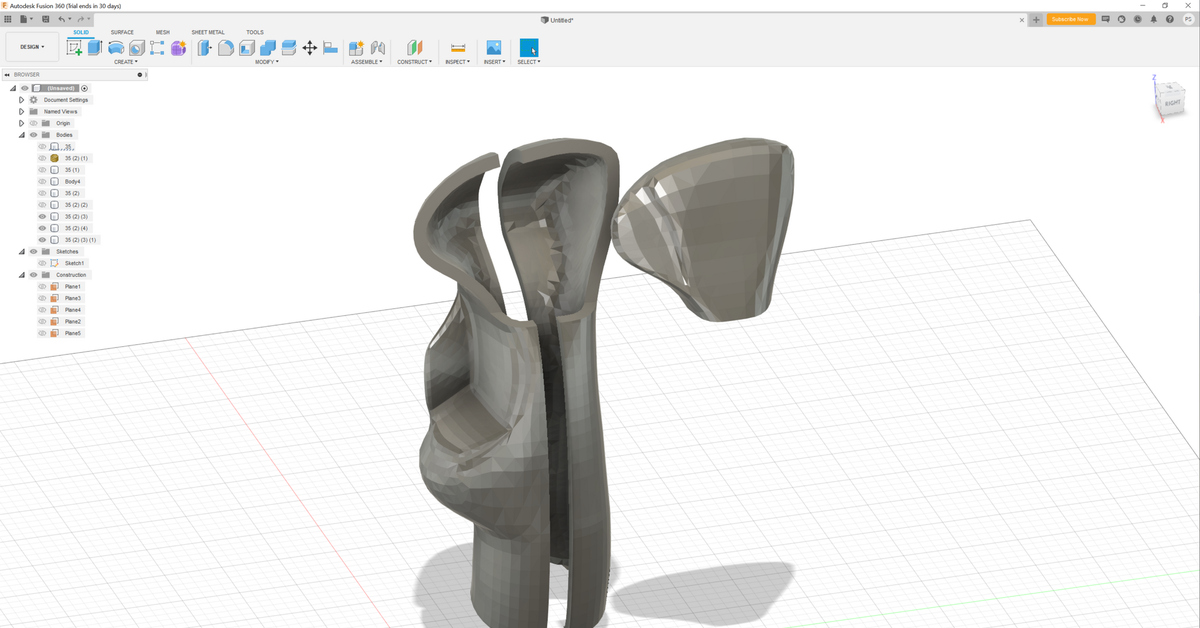Click the RIGHT face of the ViewCube

click(x=1172, y=103)
